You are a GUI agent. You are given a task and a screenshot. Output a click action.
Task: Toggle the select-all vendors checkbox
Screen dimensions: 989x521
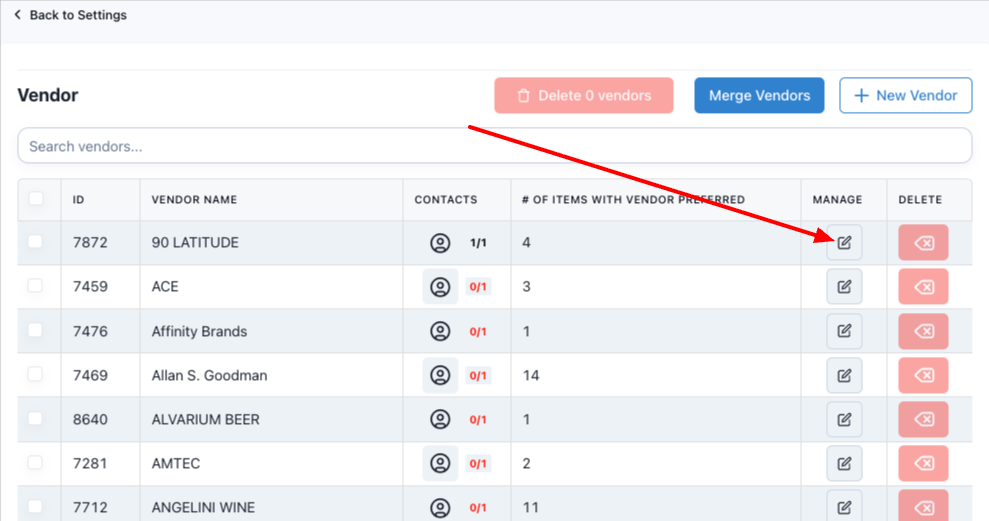tap(36, 199)
